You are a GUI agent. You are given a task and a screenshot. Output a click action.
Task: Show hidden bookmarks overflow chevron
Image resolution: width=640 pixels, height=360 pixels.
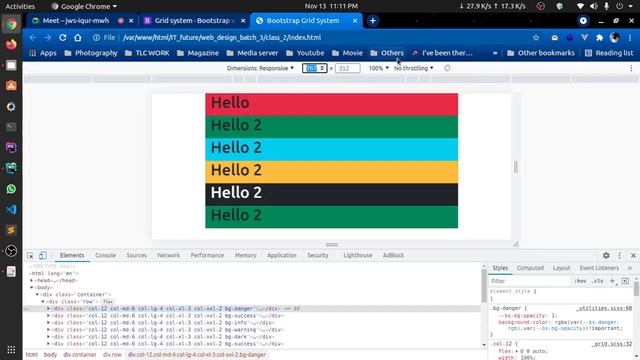[x=495, y=53]
